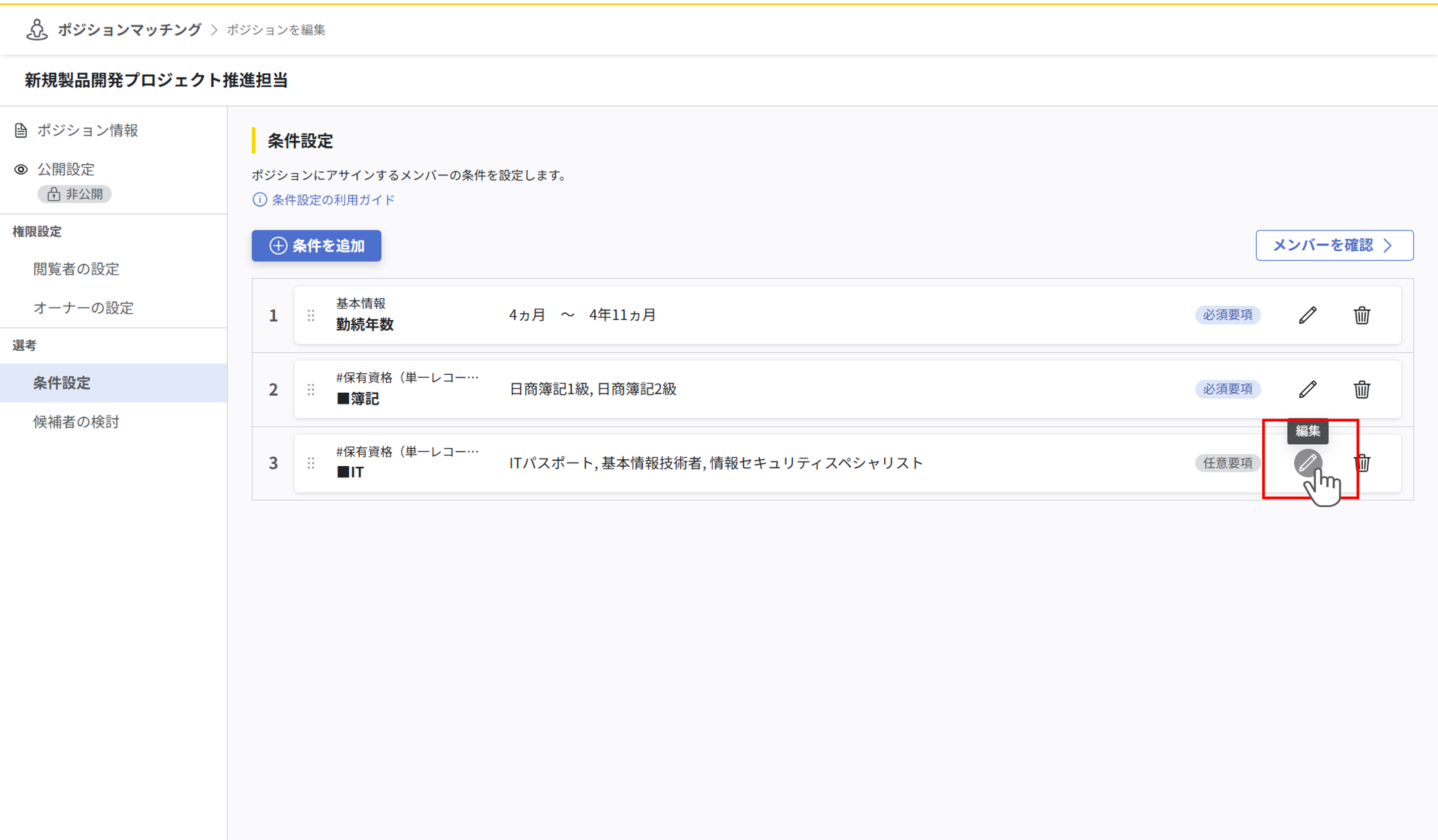Click page title 新規製品開発プロジェクト推進担当
Screen dimensions: 1438x840
click(x=156, y=80)
